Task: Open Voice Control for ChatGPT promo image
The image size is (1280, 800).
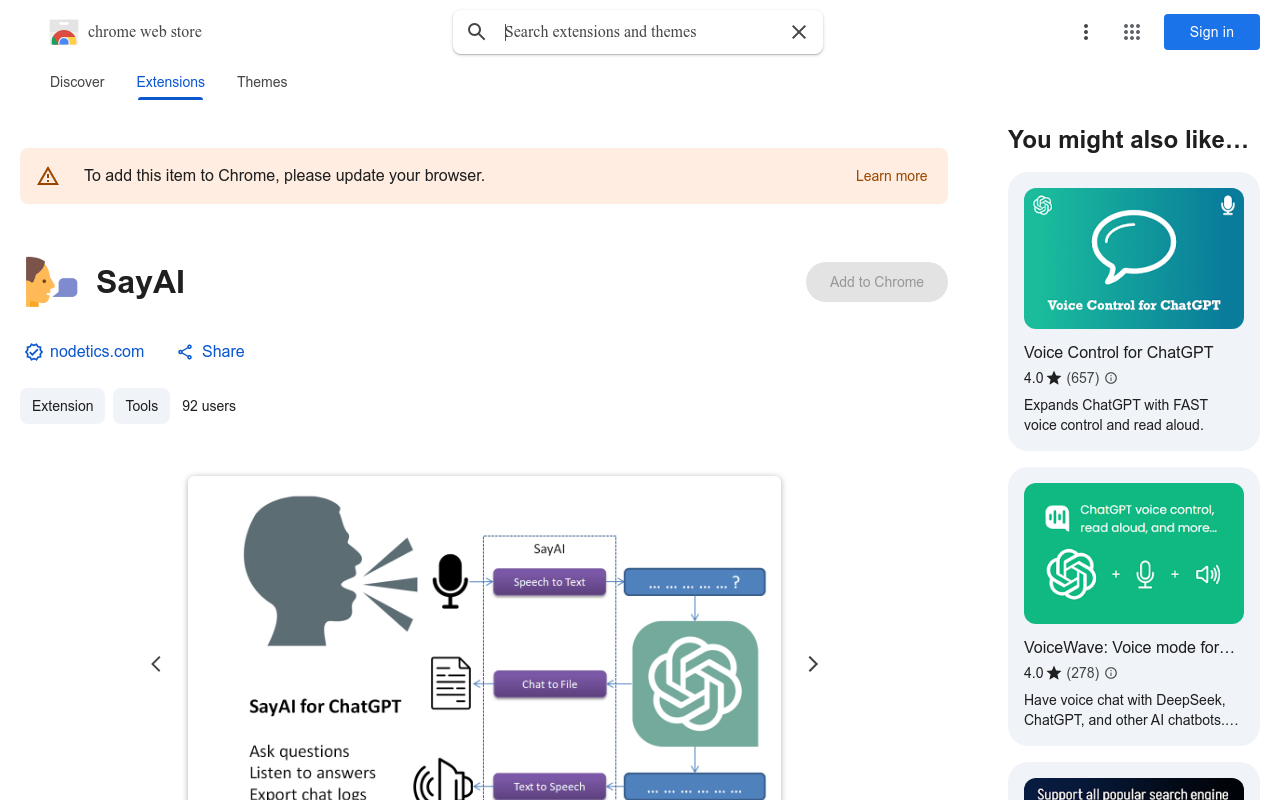Action: tap(1134, 258)
